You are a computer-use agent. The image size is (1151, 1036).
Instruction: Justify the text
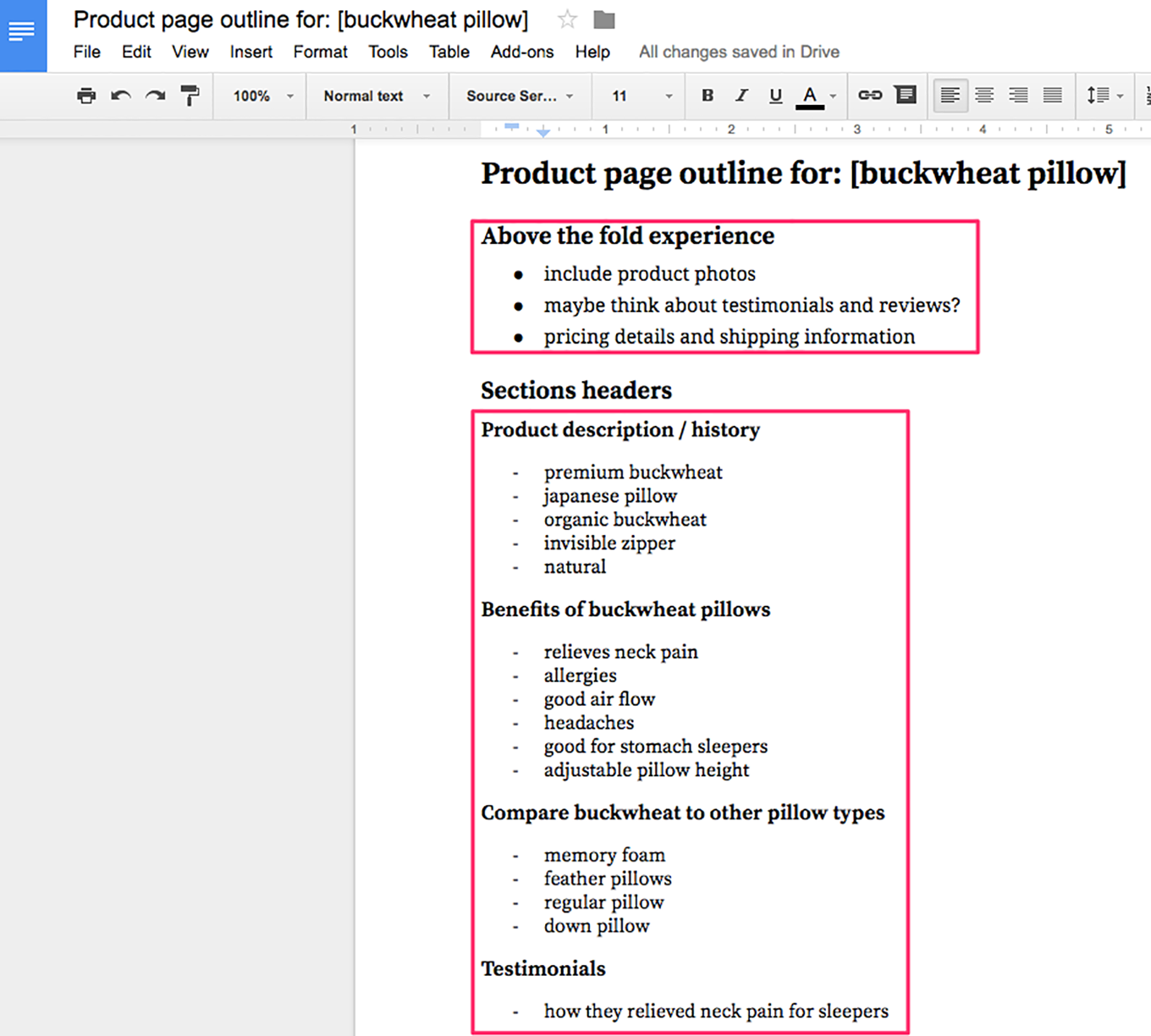[x=1052, y=96]
